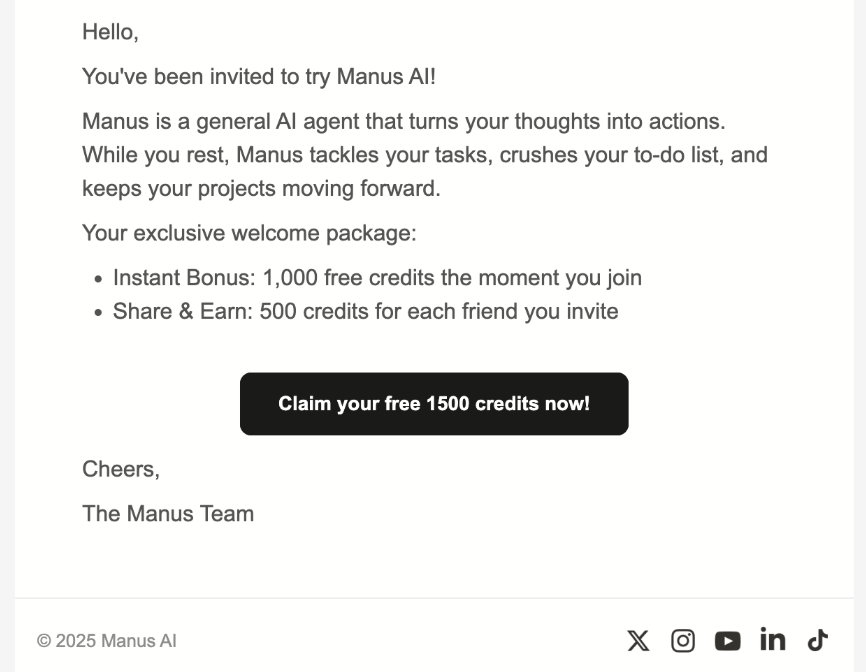The width and height of the screenshot is (866, 672).
Task: Open the Manus TikTok account
Action: click(x=816, y=640)
